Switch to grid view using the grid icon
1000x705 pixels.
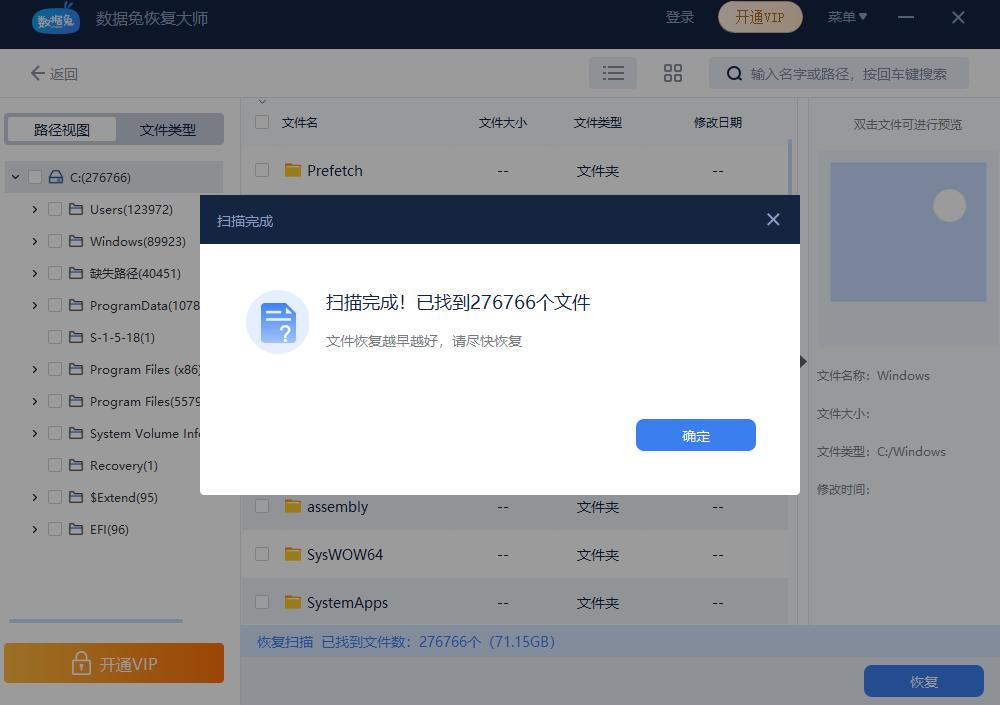(672, 72)
